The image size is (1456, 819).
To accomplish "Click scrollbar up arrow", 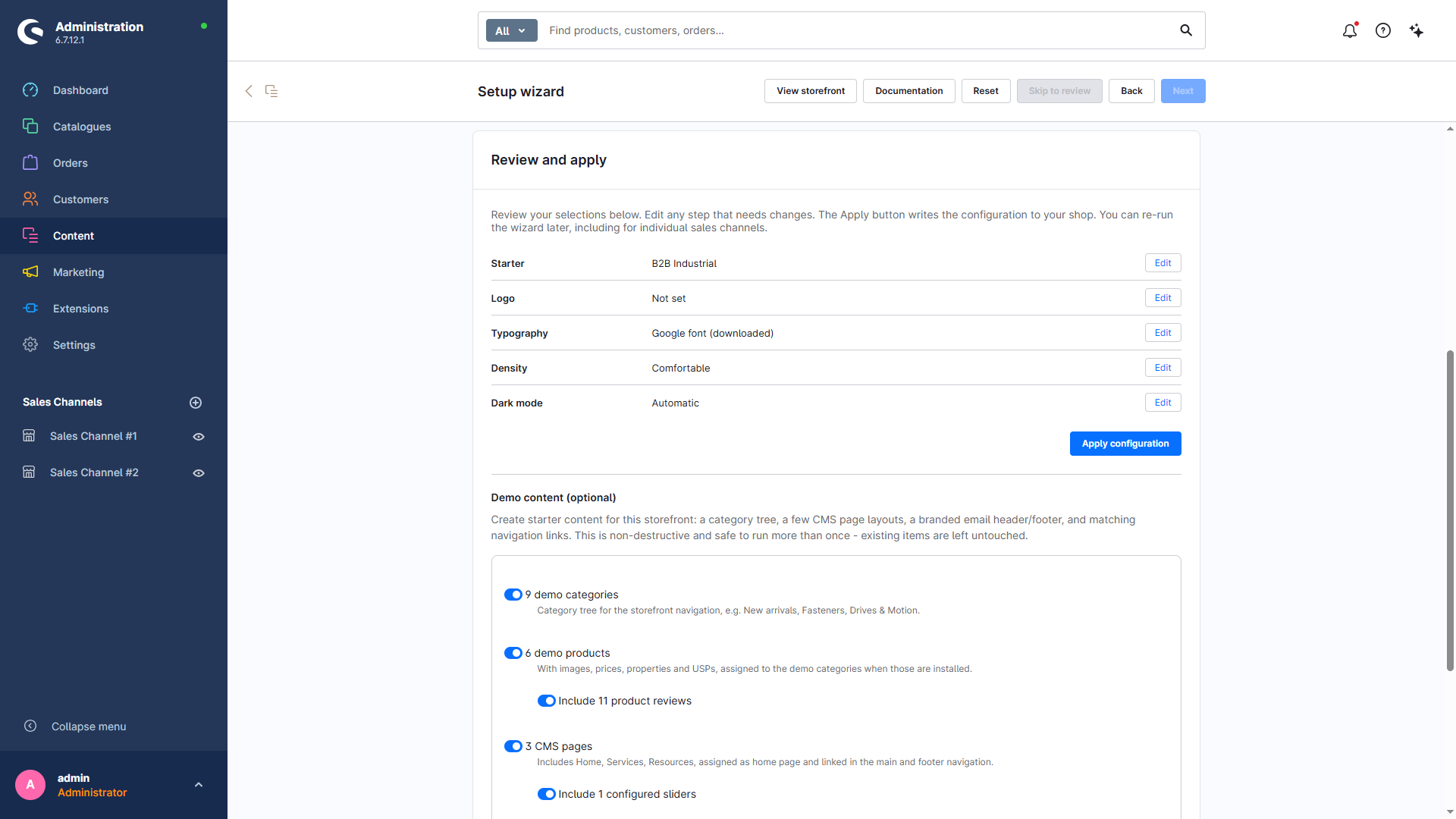I will click(1450, 129).
